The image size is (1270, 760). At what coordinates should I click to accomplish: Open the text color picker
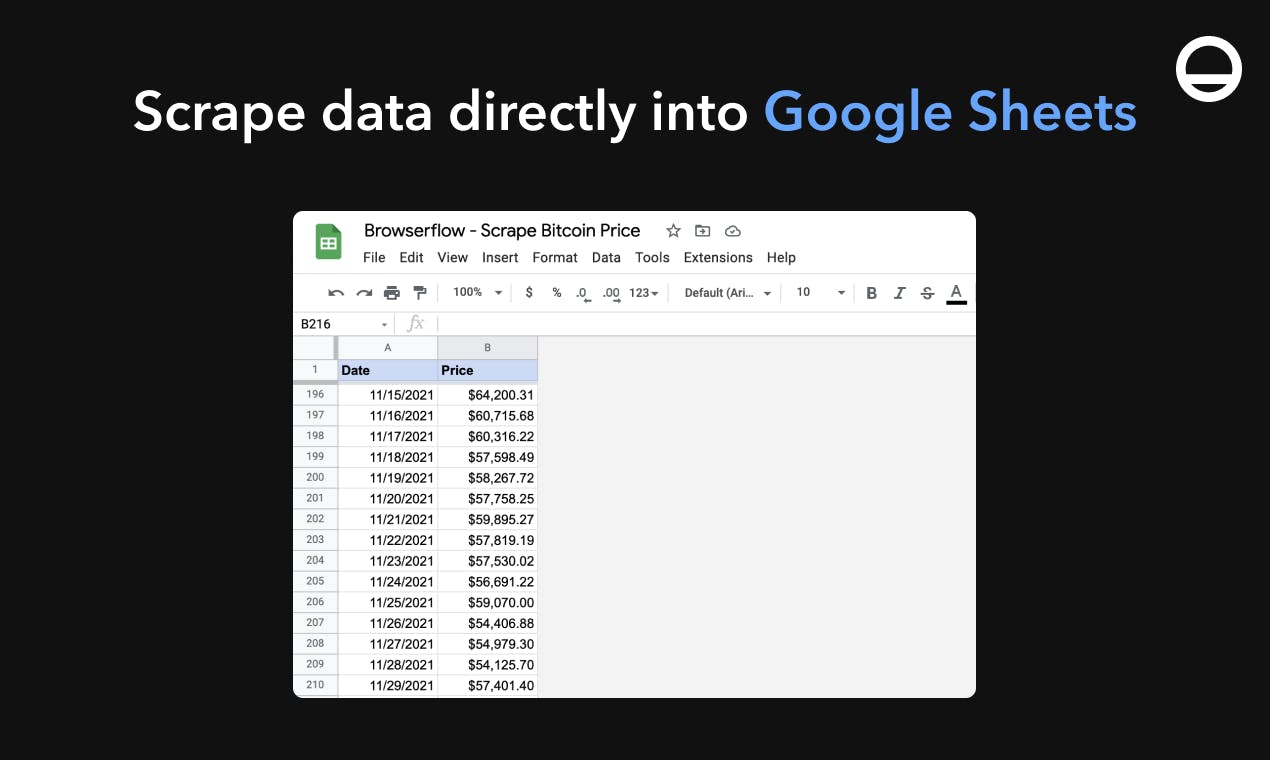(x=956, y=293)
